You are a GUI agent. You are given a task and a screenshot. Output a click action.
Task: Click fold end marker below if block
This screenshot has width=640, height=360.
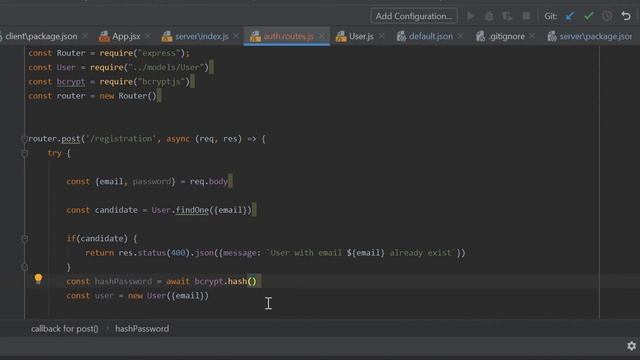pyautogui.click(x=24, y=267)
